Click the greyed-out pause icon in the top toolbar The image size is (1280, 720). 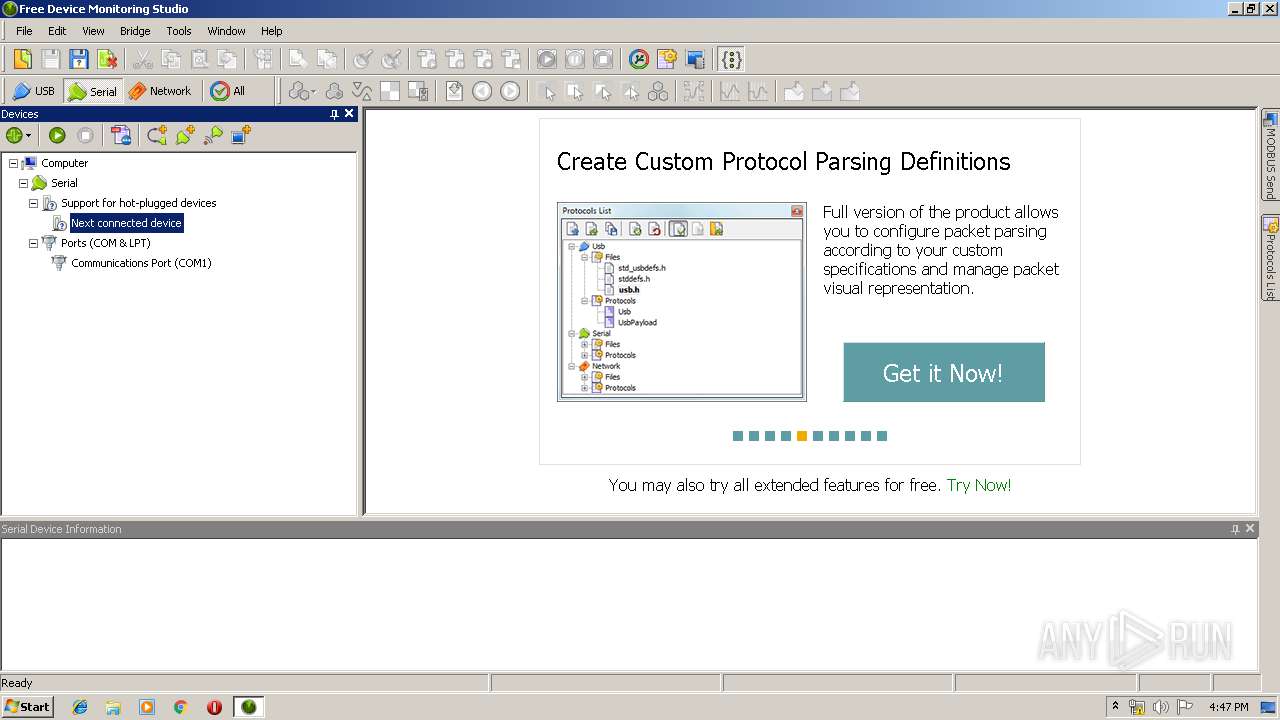[x=575, y=59]
